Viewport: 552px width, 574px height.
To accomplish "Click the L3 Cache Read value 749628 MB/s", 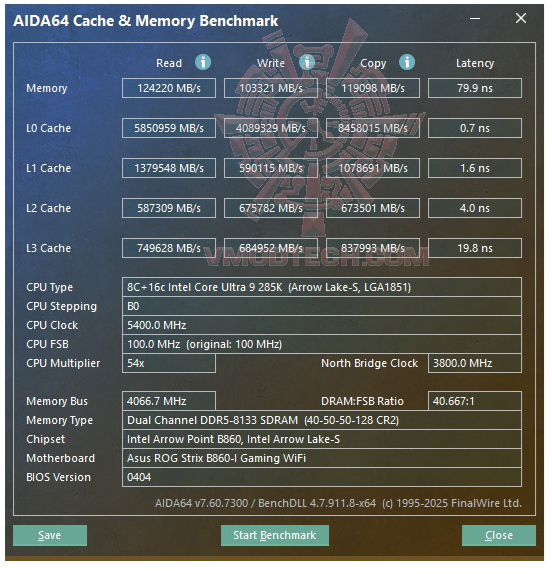I will click(x=170, y=249).
